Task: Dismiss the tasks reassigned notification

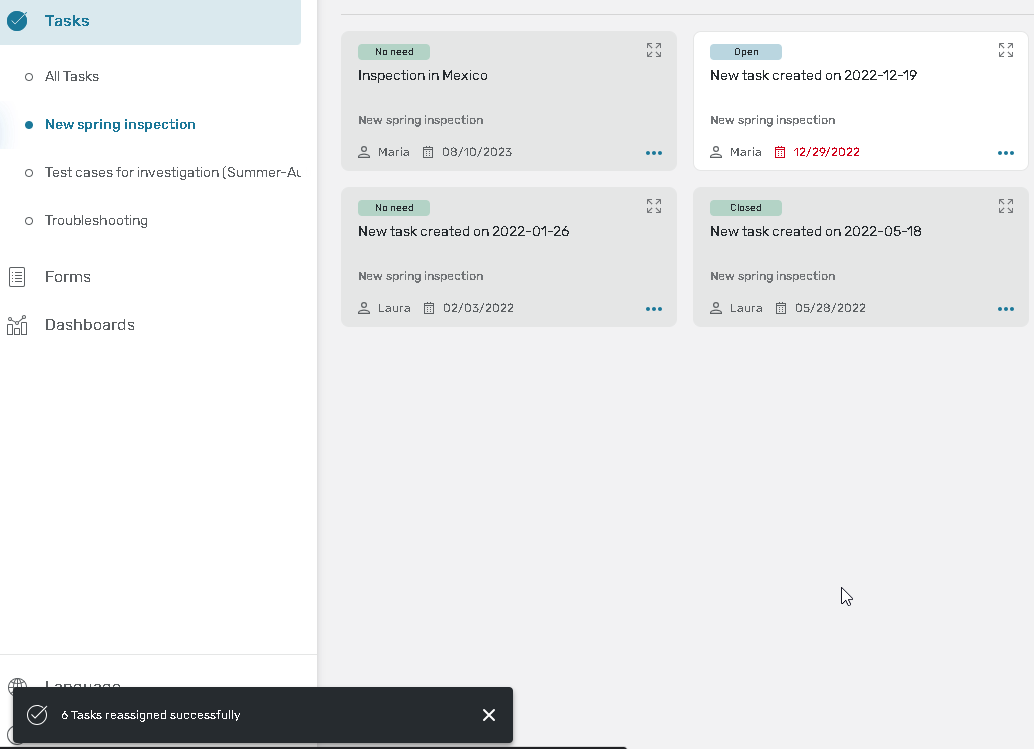Action: point(488,715)
